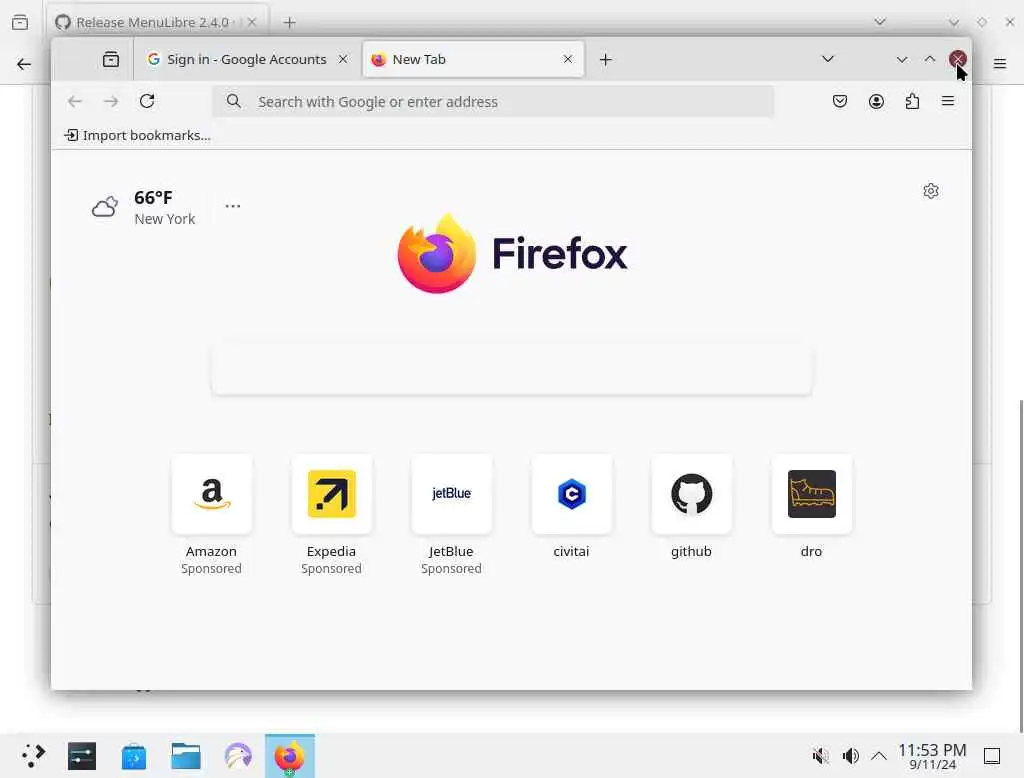1024x778 pixels.
Task: Open the Firefox account icon
Action: pos(876,101)
